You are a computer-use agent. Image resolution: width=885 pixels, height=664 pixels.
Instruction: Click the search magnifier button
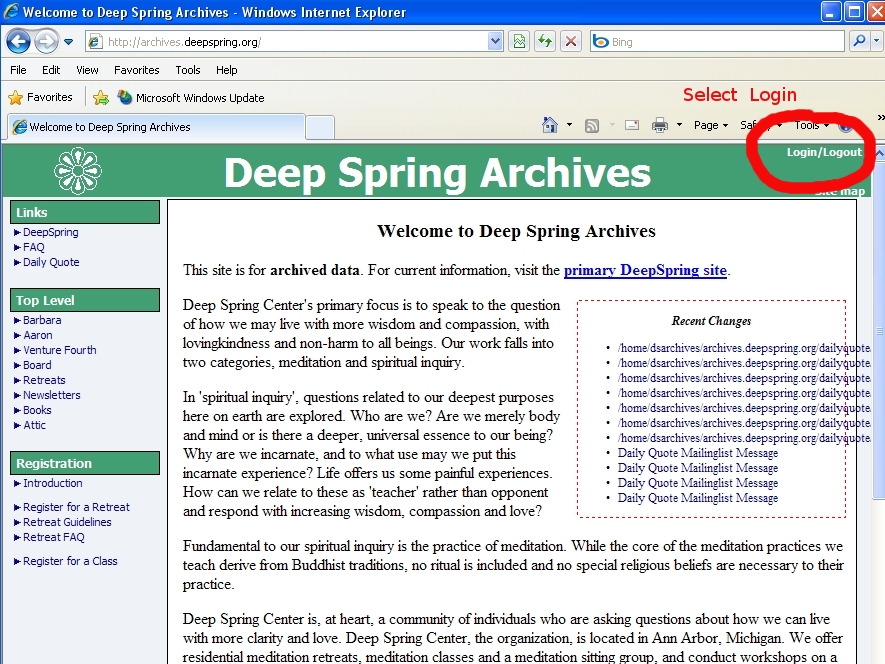click(859, 41)
